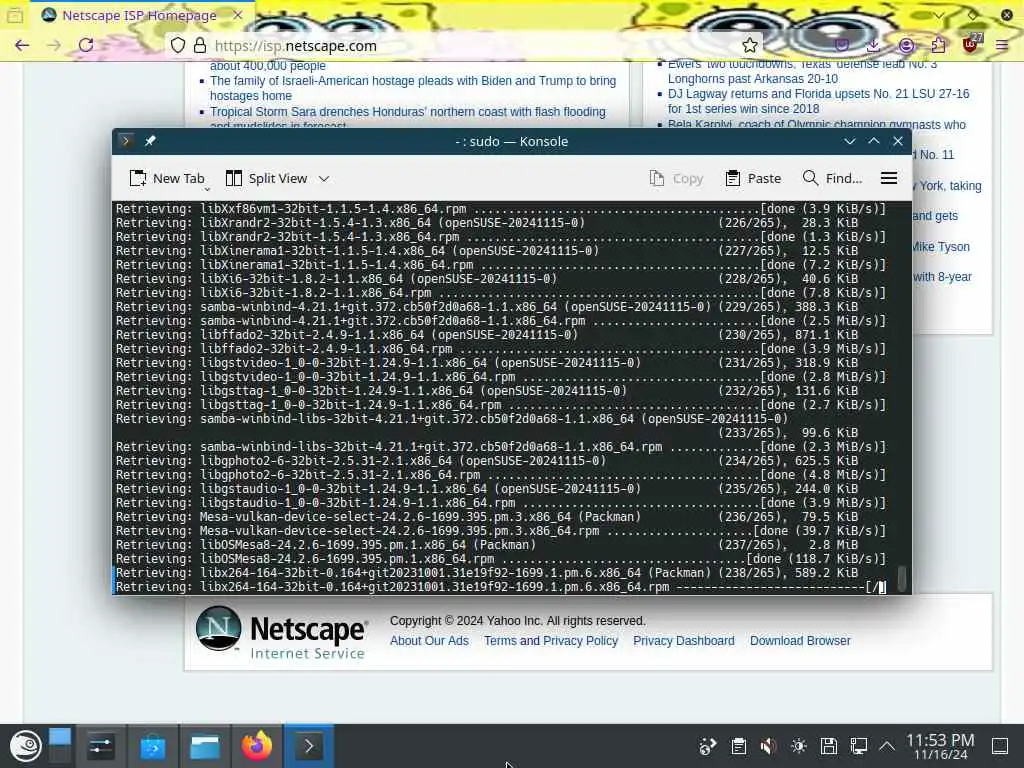Open the volume tray icon
This screenshot has width=1024, height=768.
click(x=769, y=746)
